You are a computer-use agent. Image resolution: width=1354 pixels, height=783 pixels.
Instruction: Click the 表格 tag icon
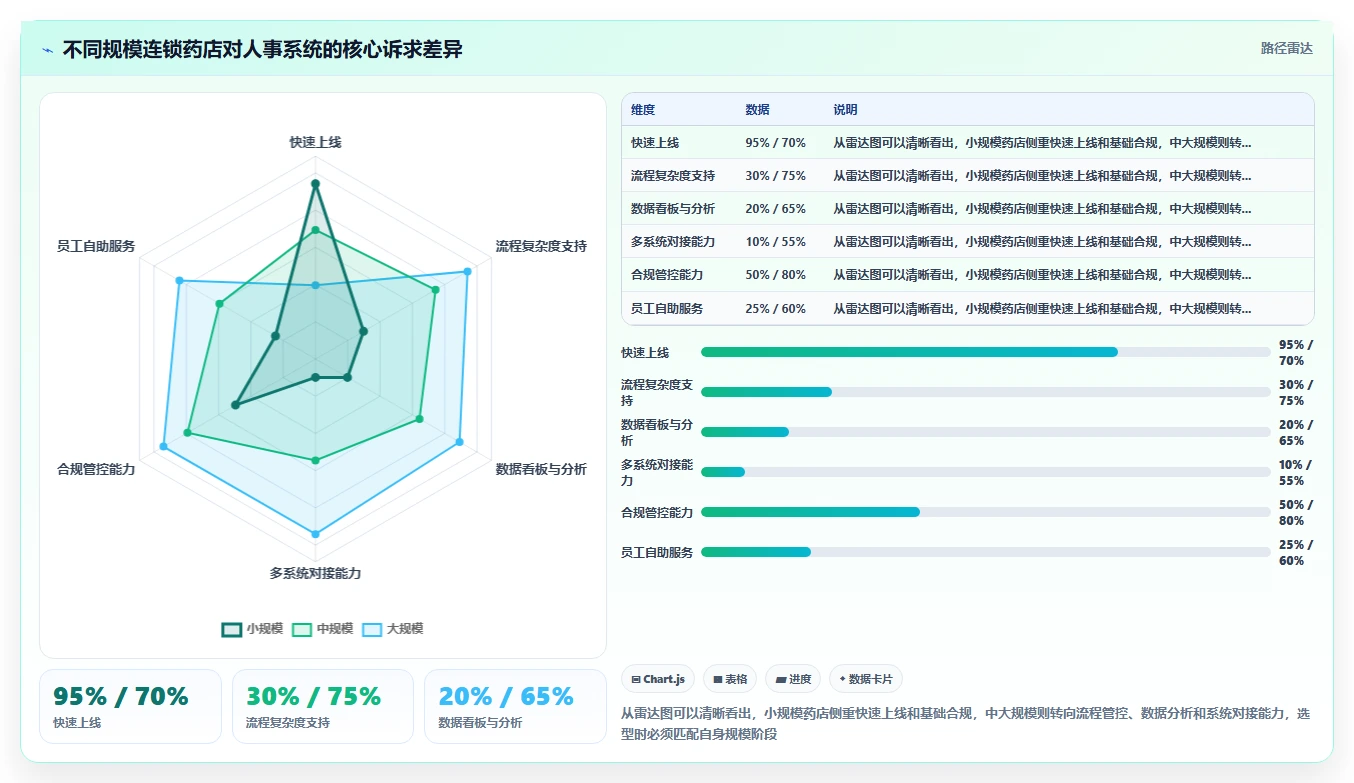coord(717,679)
